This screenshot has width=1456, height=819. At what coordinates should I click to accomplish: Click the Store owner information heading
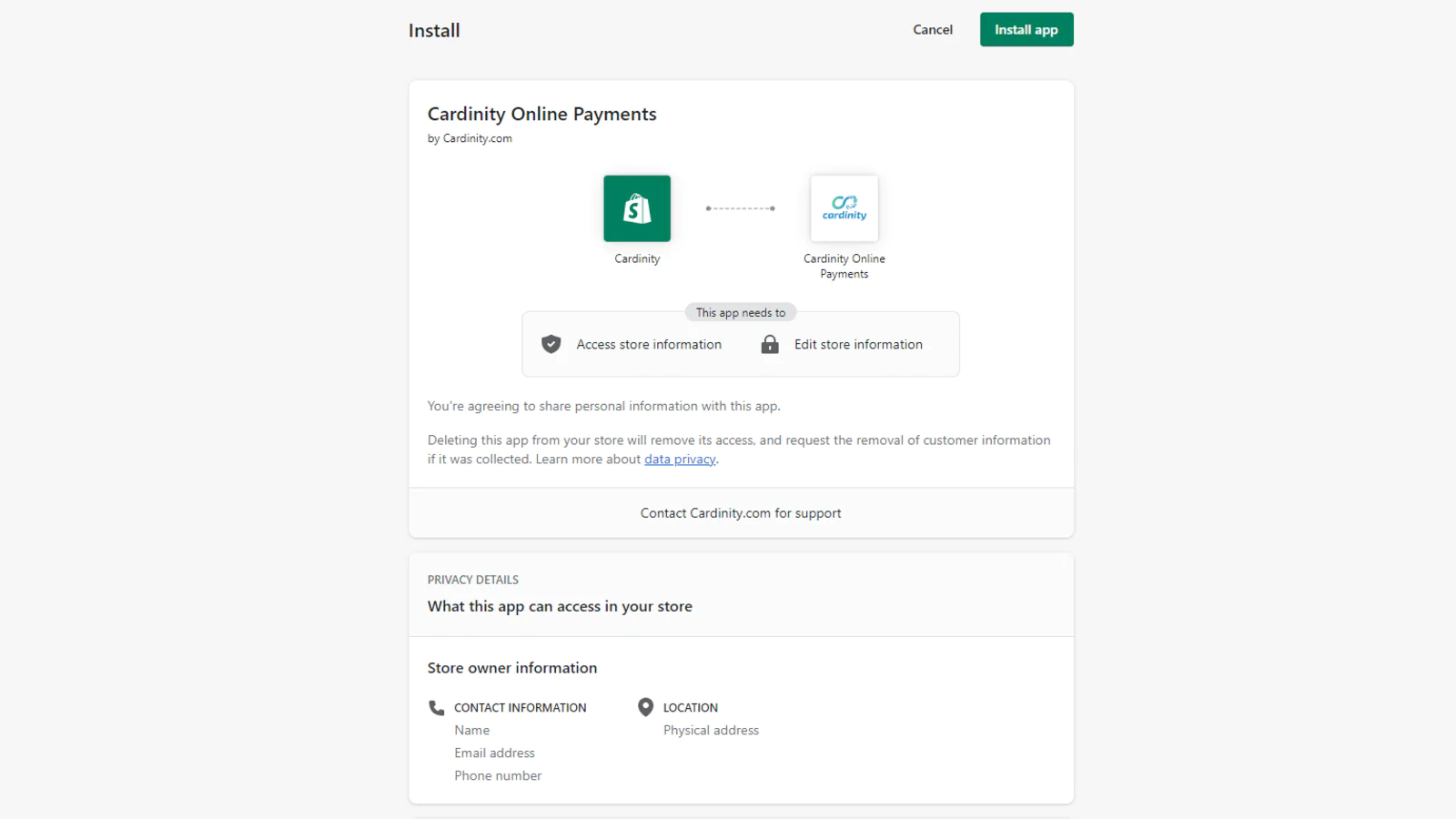point(512,668)
